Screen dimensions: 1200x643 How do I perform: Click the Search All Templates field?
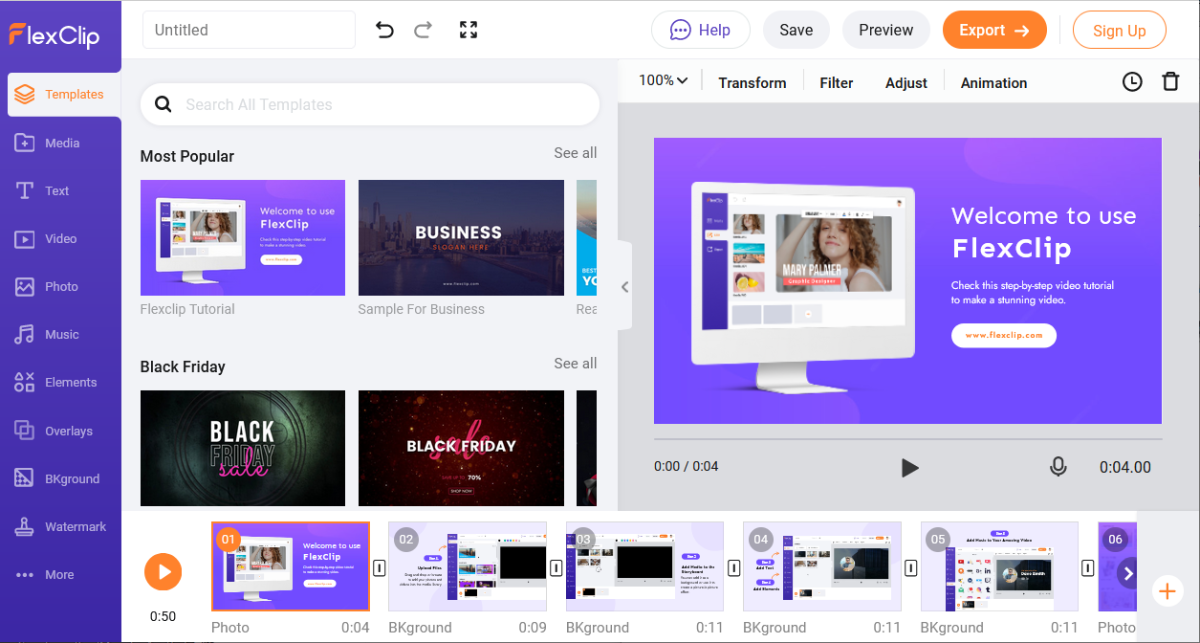pyautogui.click(x=370, y=104)
